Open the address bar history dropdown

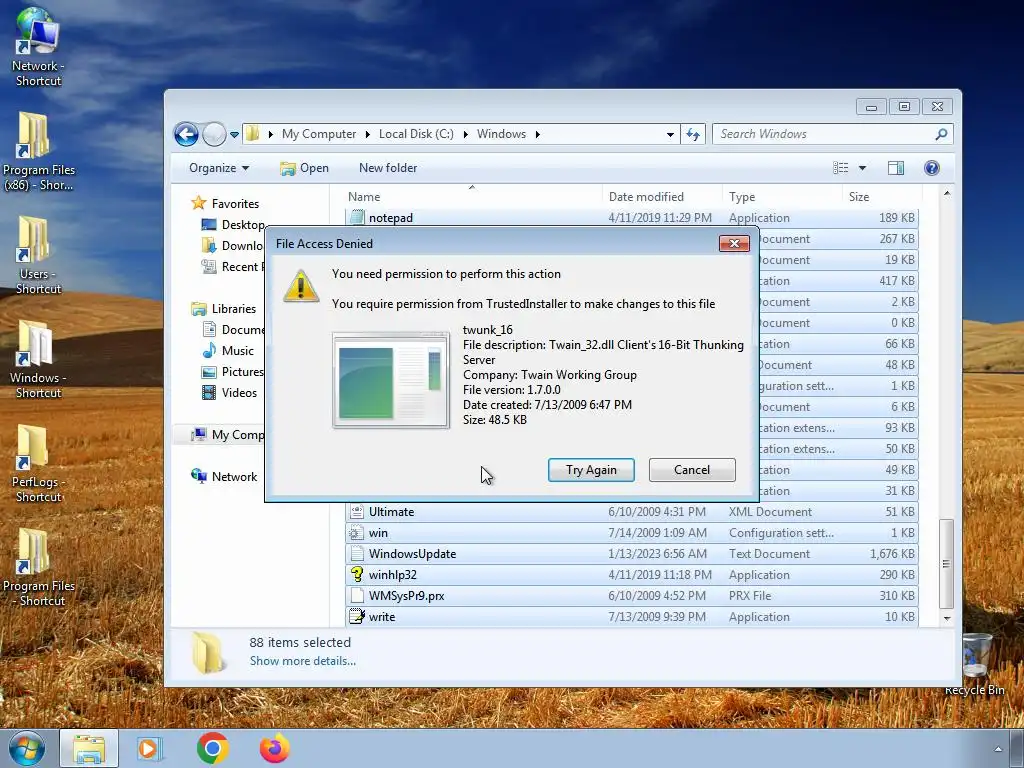point(670,135)
